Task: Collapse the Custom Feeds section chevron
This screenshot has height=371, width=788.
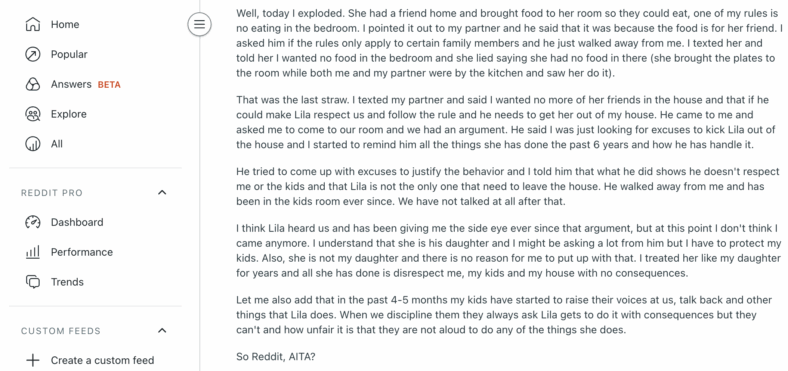Action: click(x=162, y=331)
